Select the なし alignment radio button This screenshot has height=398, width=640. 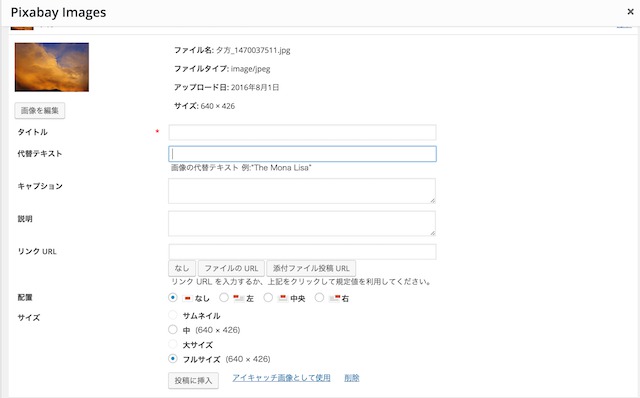pyautogui.click(x=173, y=298)
